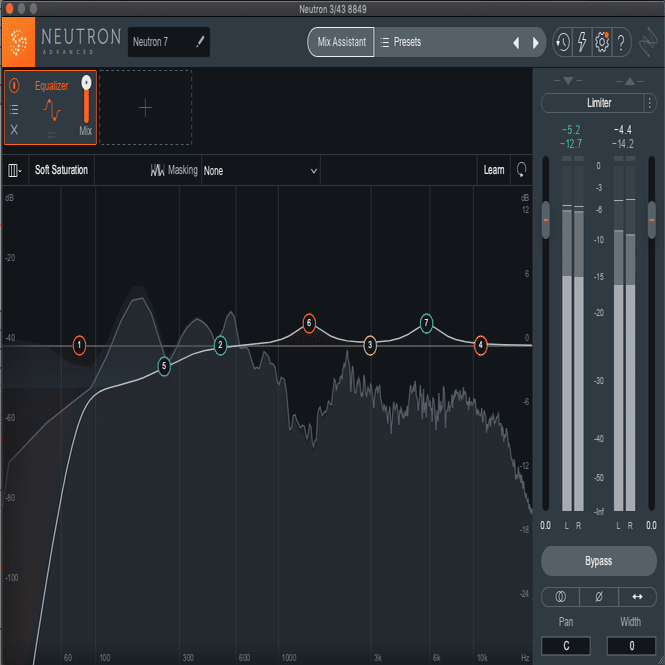Click the input peak value -5.2
665x665 pixels.
(571, 130)
